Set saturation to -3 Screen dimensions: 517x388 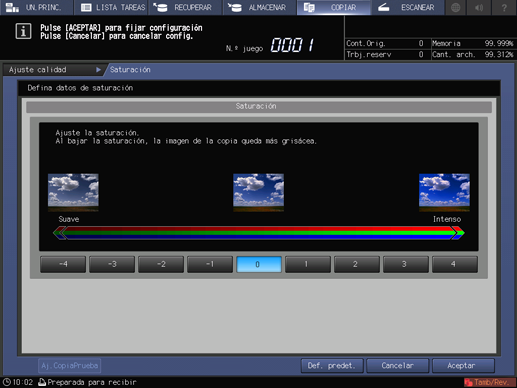(x=112, y=264)
